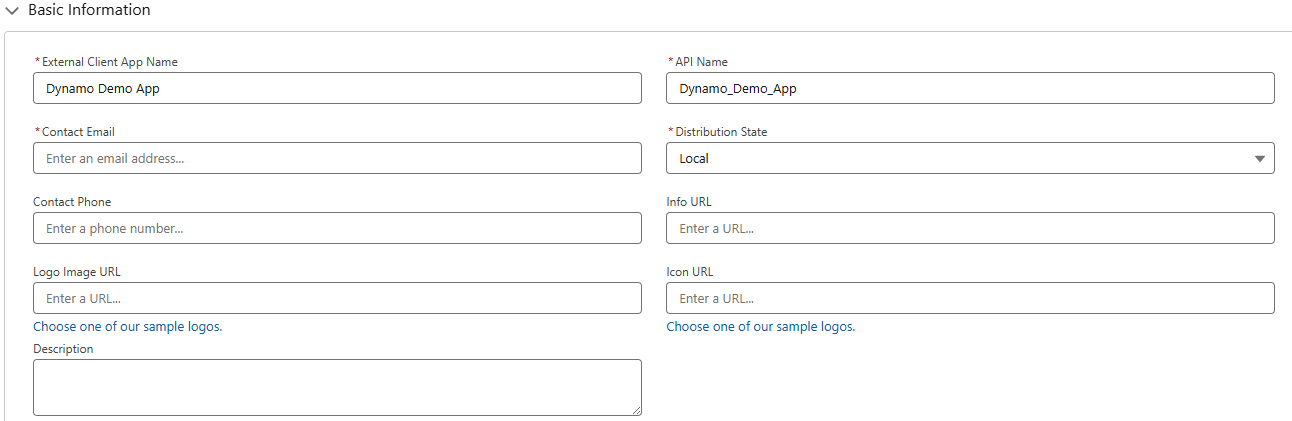The height and width of the screenshot is (421, 1292).
Task: Click the External Client App Name field
Action: tap(337, 88)
